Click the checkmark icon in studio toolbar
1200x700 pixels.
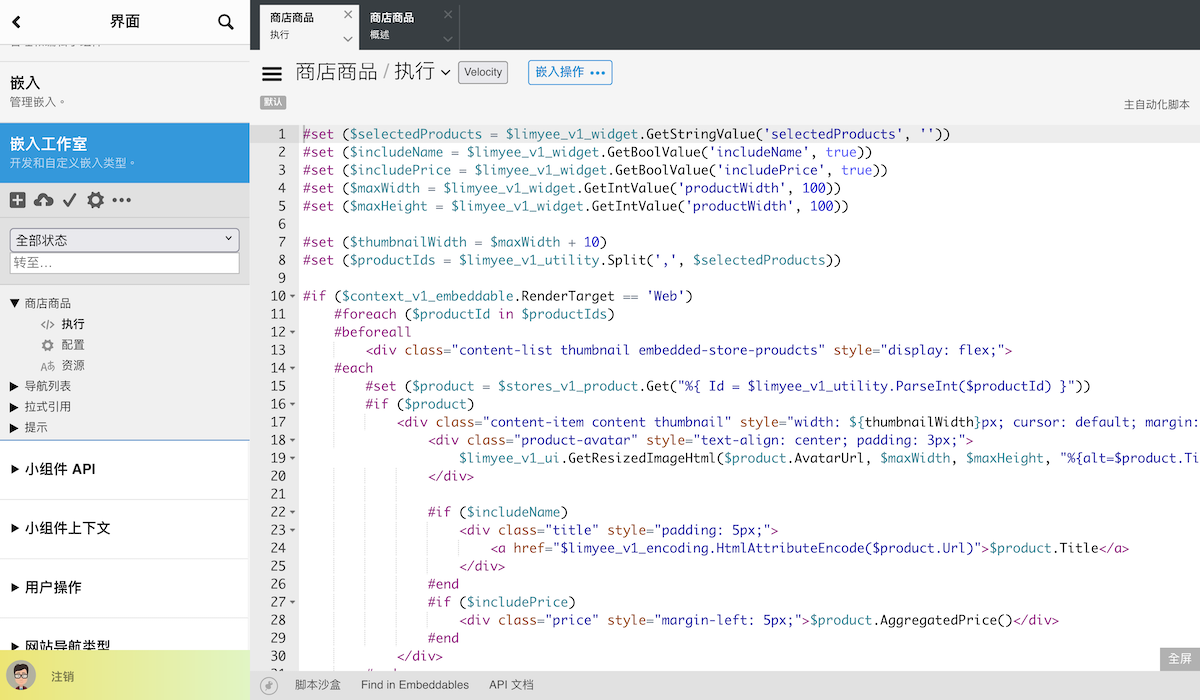coord(70,201)
